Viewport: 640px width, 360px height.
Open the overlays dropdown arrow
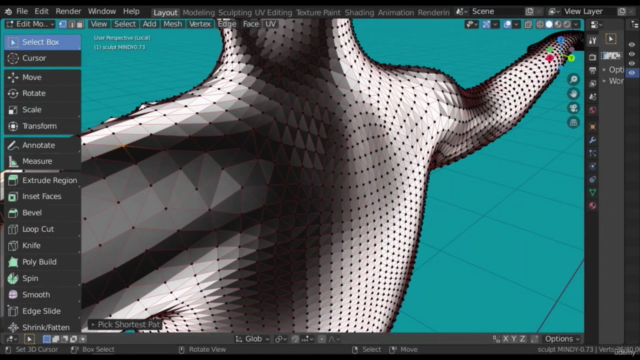[x=516, y=24]
